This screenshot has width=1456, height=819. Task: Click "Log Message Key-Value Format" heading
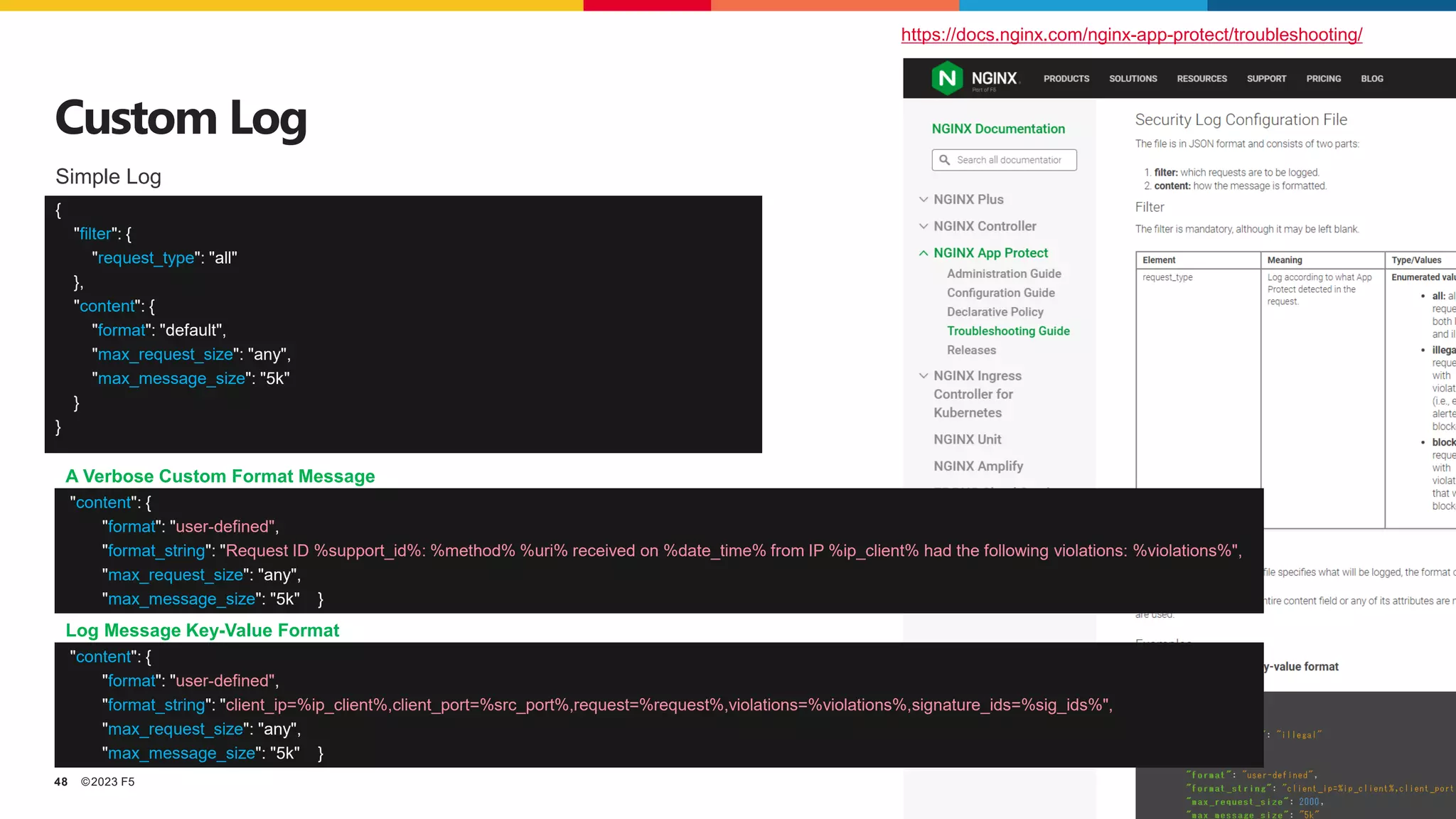coord(202,631)
